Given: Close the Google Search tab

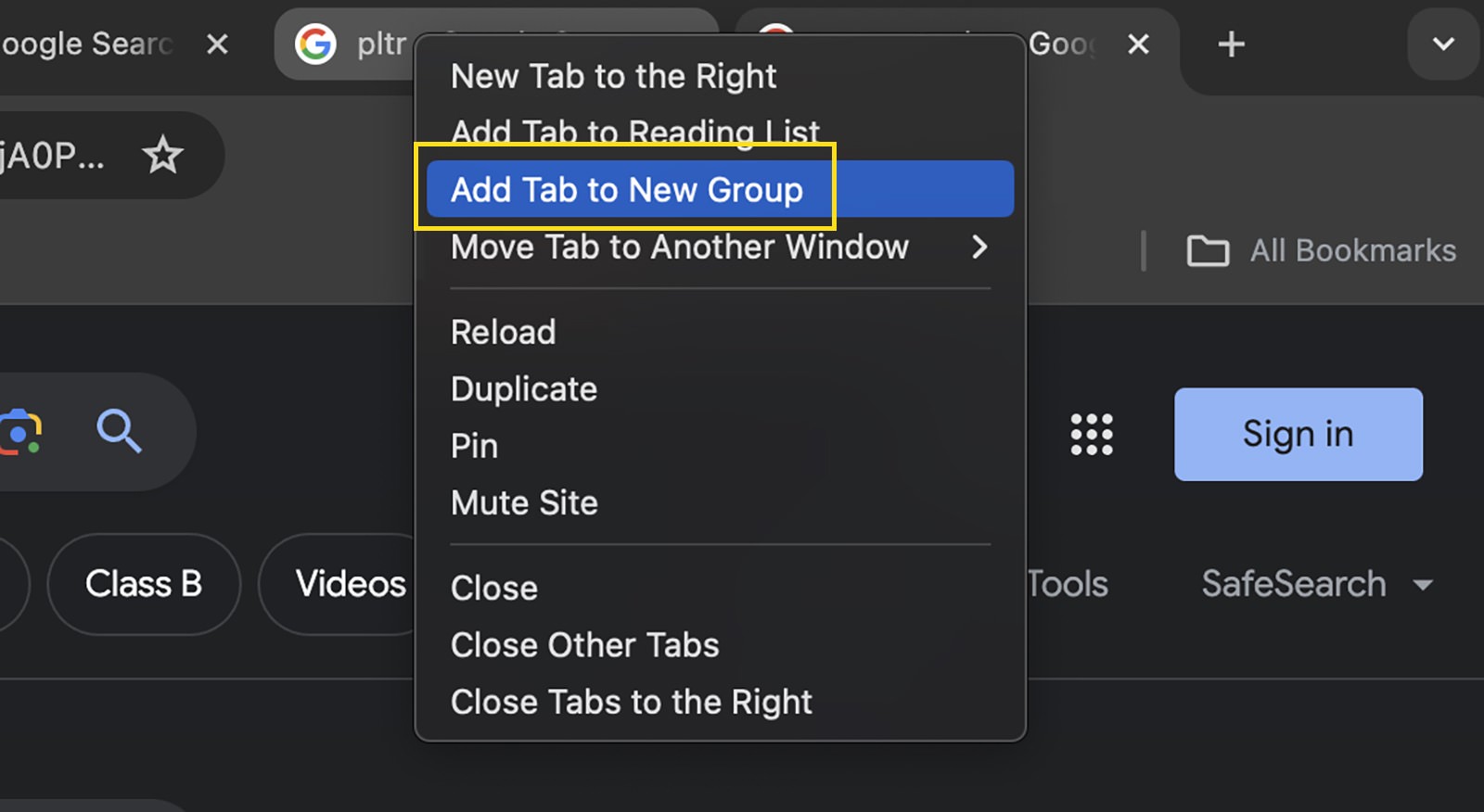Looking at the screenshot, I should 217,44.
